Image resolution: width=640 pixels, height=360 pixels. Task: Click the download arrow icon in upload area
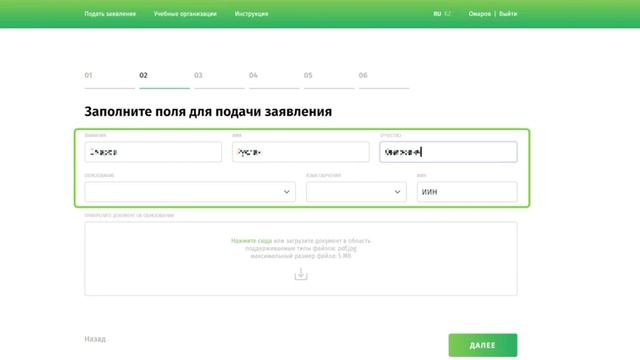pyautogui.click(x=301, y=274)
